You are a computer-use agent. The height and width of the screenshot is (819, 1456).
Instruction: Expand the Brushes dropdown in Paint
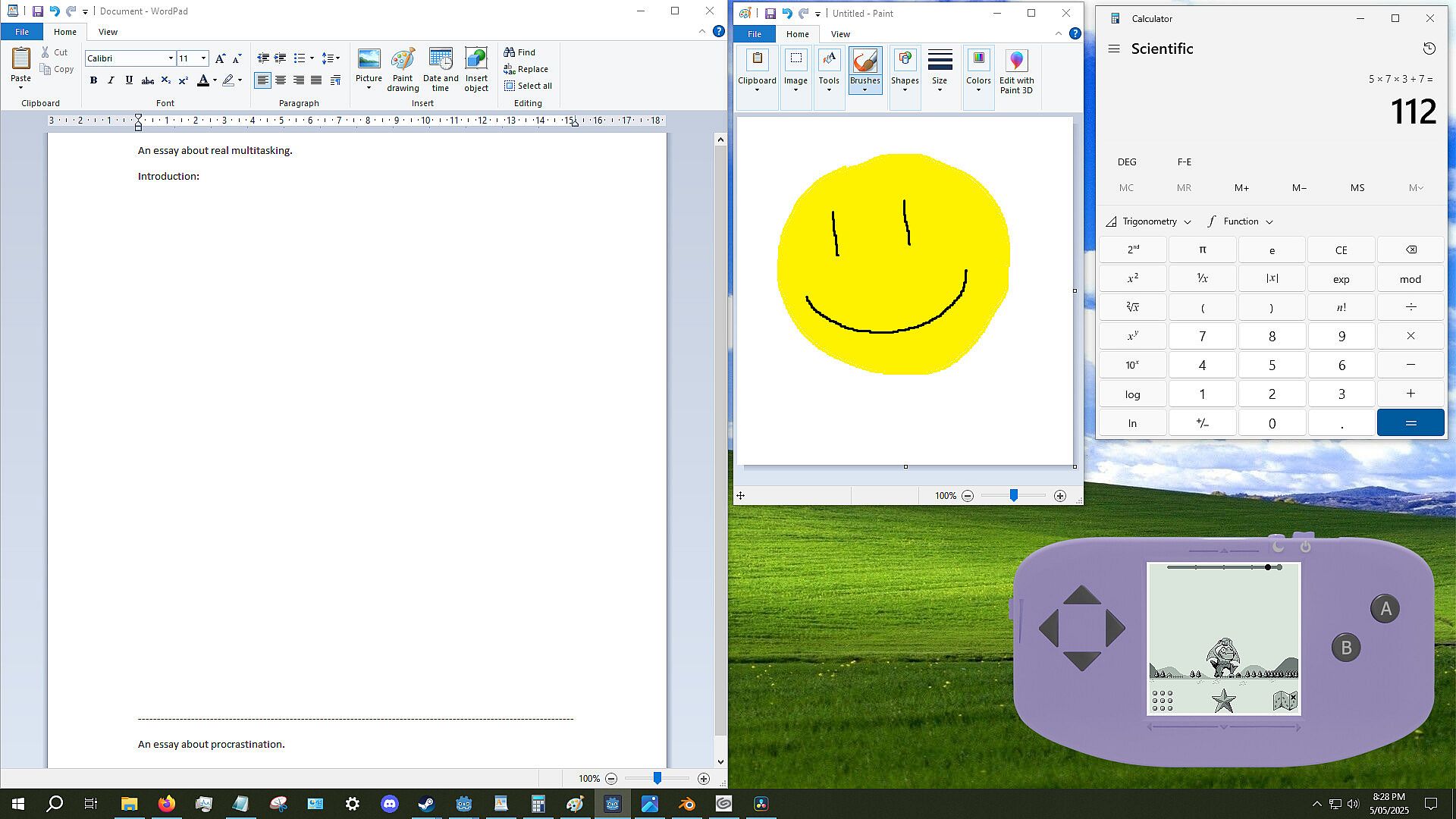pyautogui.click(x=864, y=90)
